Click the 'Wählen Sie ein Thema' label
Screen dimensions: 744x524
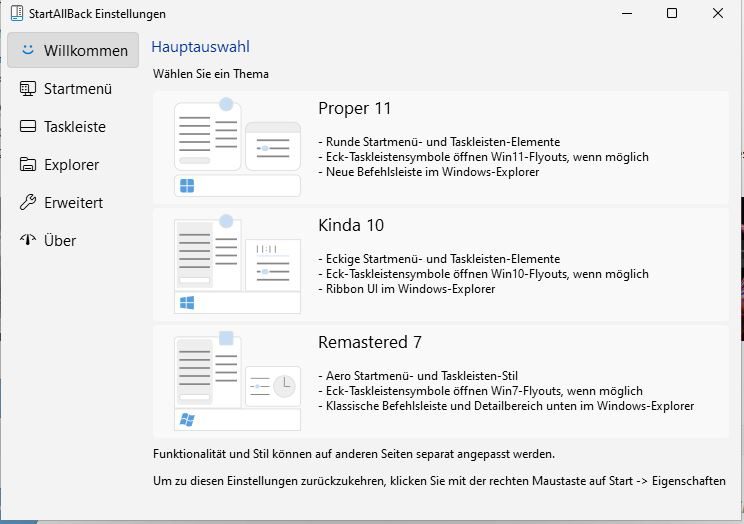211,74
